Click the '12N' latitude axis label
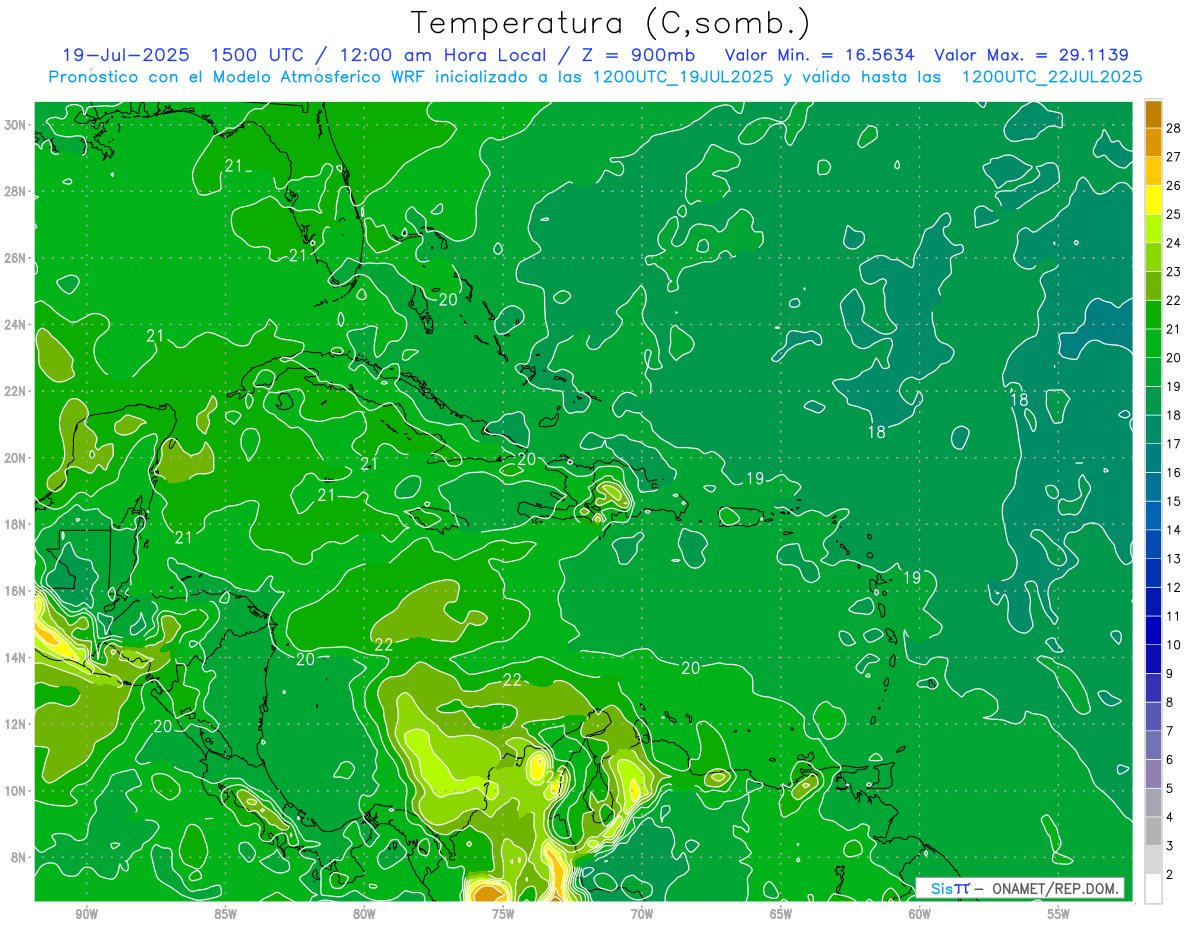 pyautogui.click(x=16, y=724)
